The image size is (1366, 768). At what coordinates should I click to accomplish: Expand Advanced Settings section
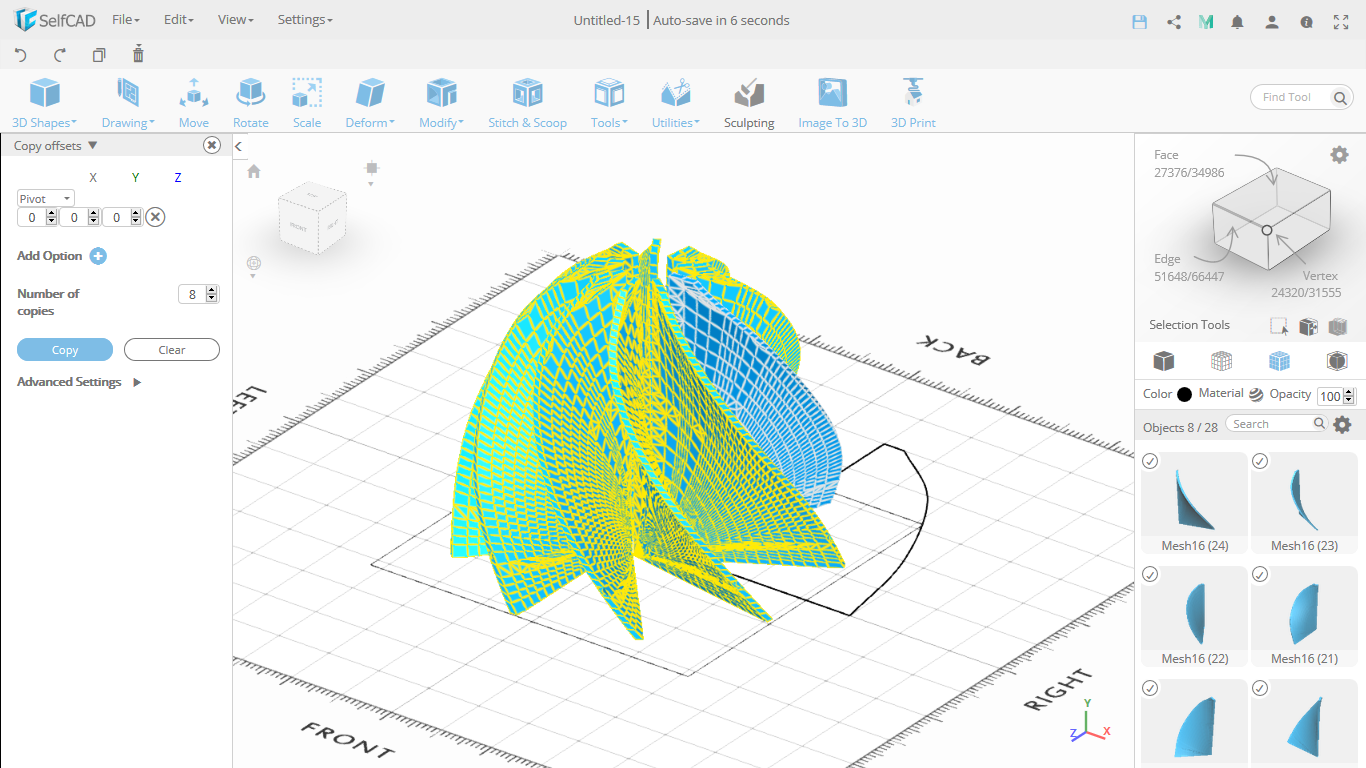coord(79,382)
